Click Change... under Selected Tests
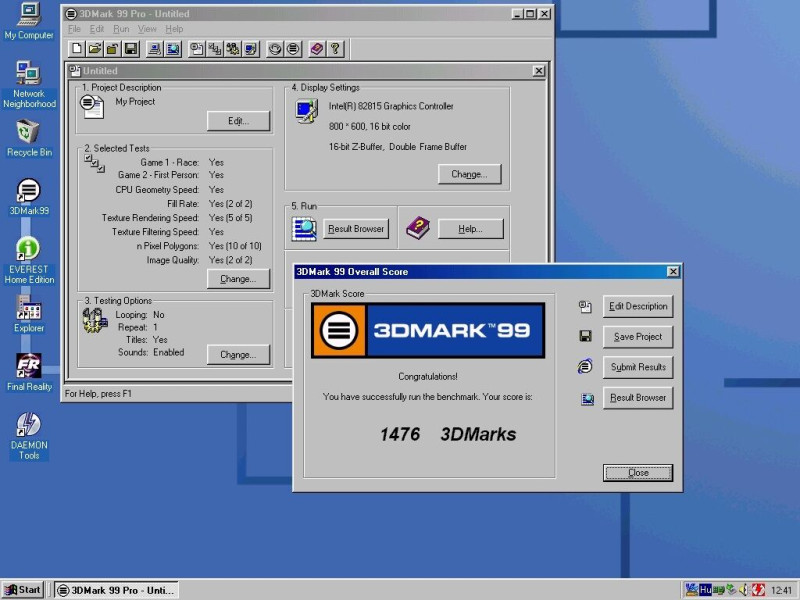Image resolution: width=800 pixels, height=600 pixels. (238, 279)
